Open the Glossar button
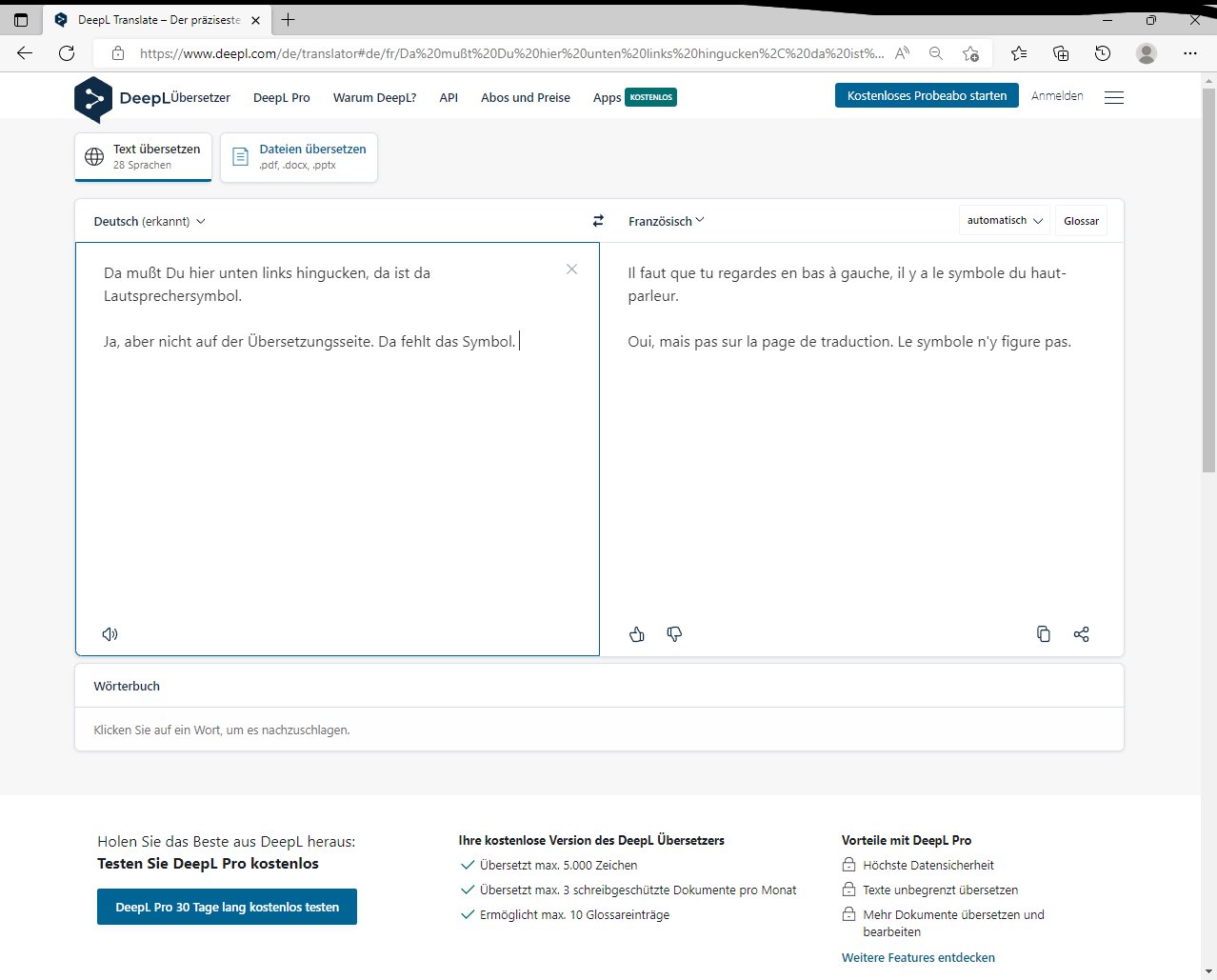Image resolution: width=1217 pixels, height=980 pixels. (x=1081, y=221)
